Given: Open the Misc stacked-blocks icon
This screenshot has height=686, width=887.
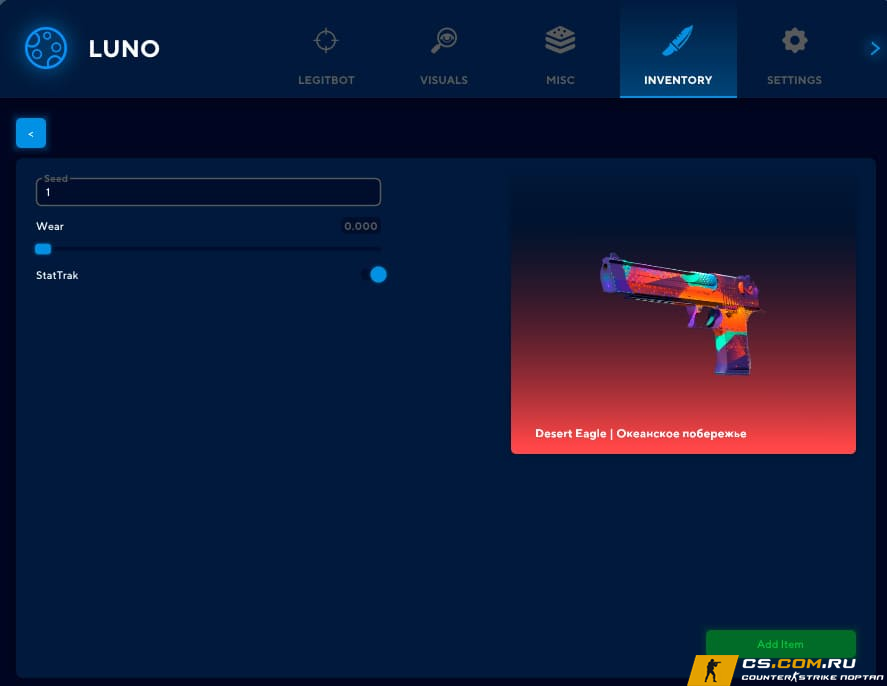Looking at the screenshot, I should [x=560, y=40].
